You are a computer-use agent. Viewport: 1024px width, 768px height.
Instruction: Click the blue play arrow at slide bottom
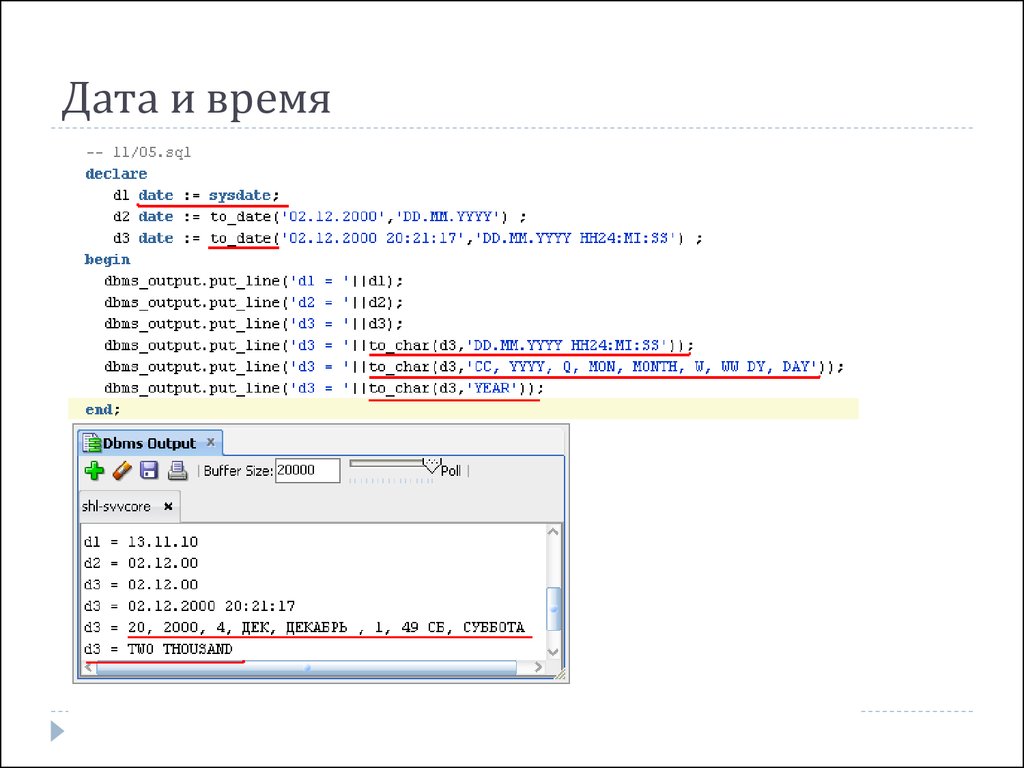coord(57,731)
